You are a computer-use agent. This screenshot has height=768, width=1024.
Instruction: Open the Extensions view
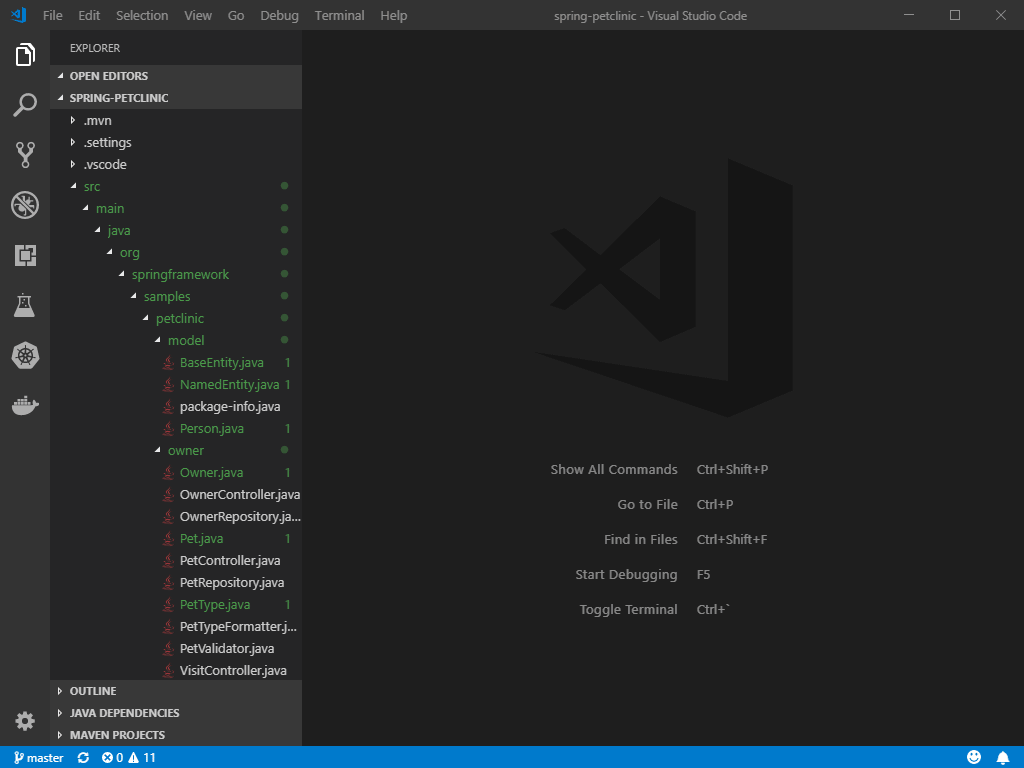coord(25,255)
